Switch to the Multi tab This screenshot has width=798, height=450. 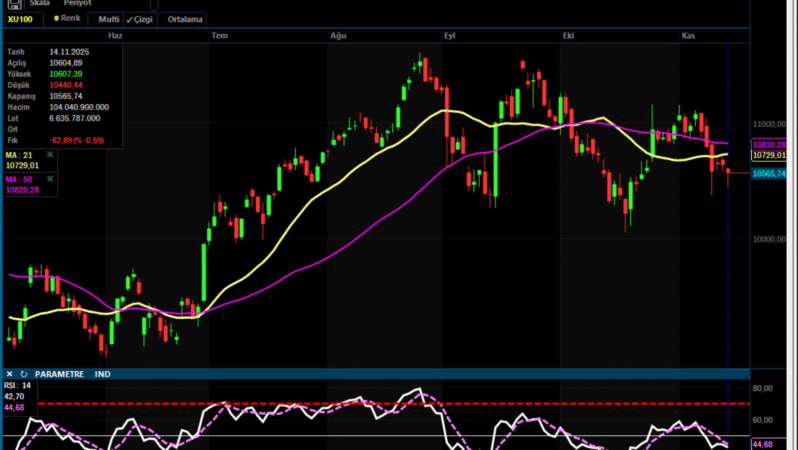(x=108, y=19)
